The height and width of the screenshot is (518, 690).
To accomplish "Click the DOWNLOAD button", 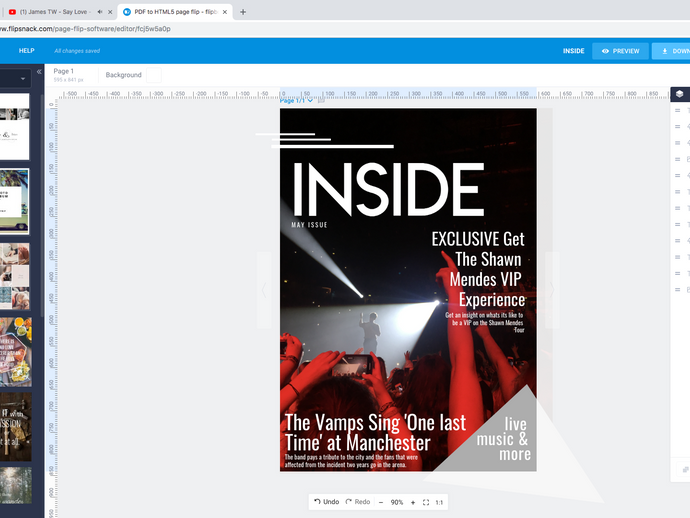I will 671,51.
